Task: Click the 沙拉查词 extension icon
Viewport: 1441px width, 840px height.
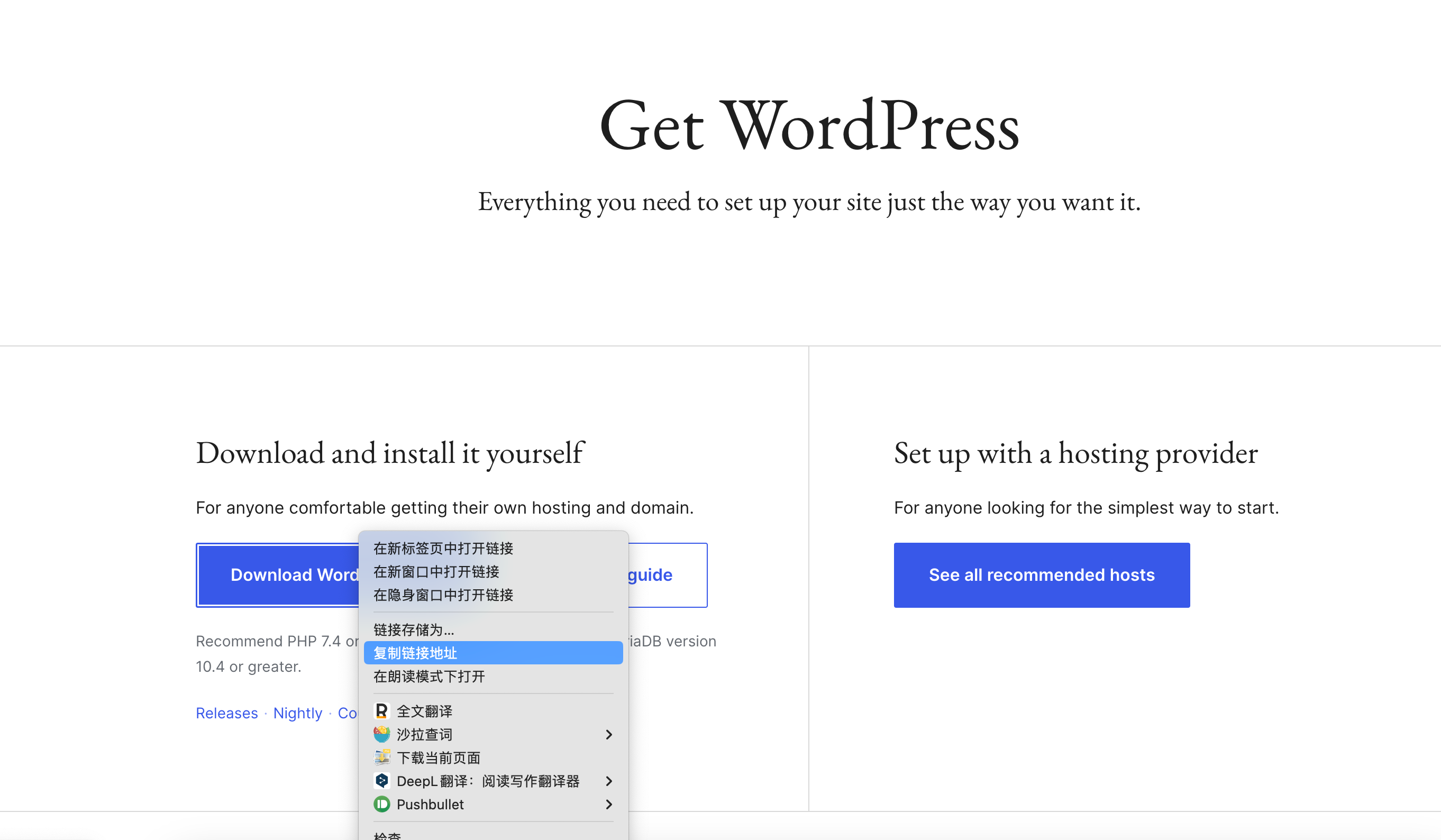Action: click(x=381, y=734)
